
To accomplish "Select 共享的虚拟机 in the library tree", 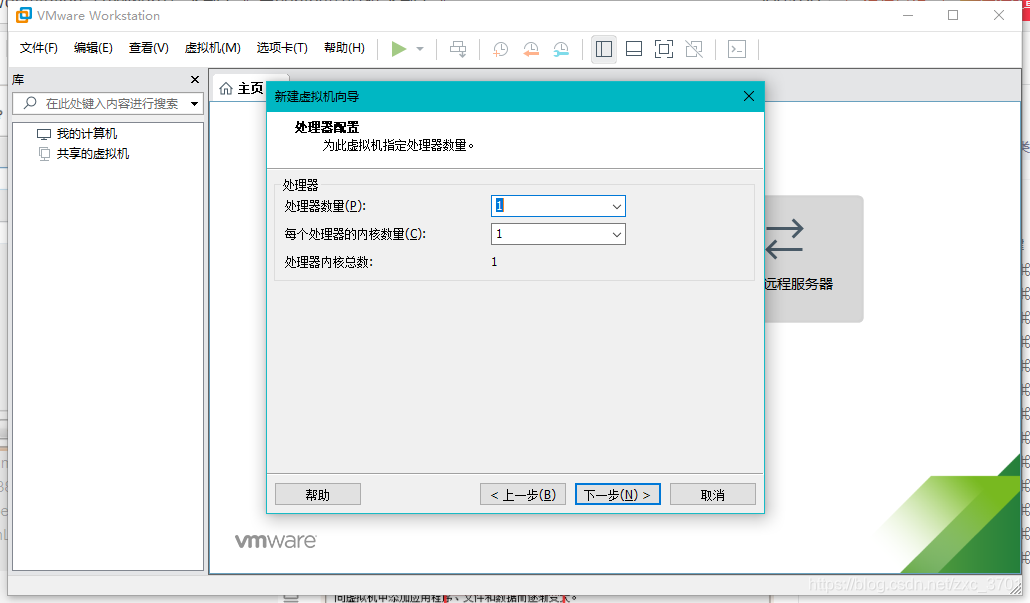I will (93, 154).
